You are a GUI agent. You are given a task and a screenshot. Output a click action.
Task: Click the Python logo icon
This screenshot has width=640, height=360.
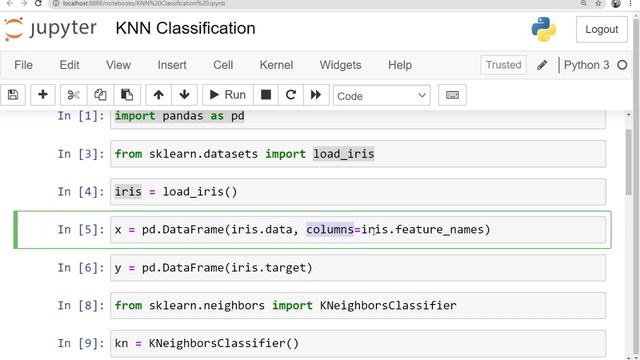pyautogui.click(x=543, y=29)
